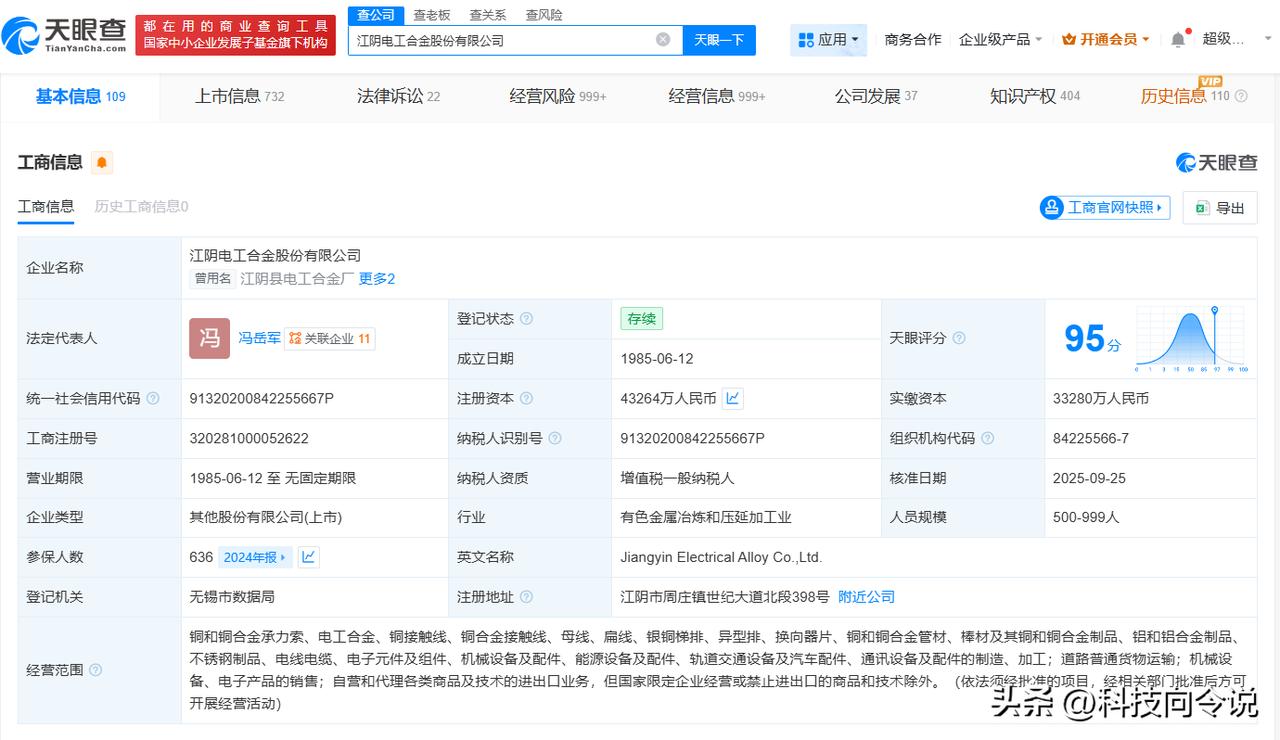Open insured headcount trend chart icon
Image resolution: width=1280 pixels, height=740 pixels.
point(309,557)
